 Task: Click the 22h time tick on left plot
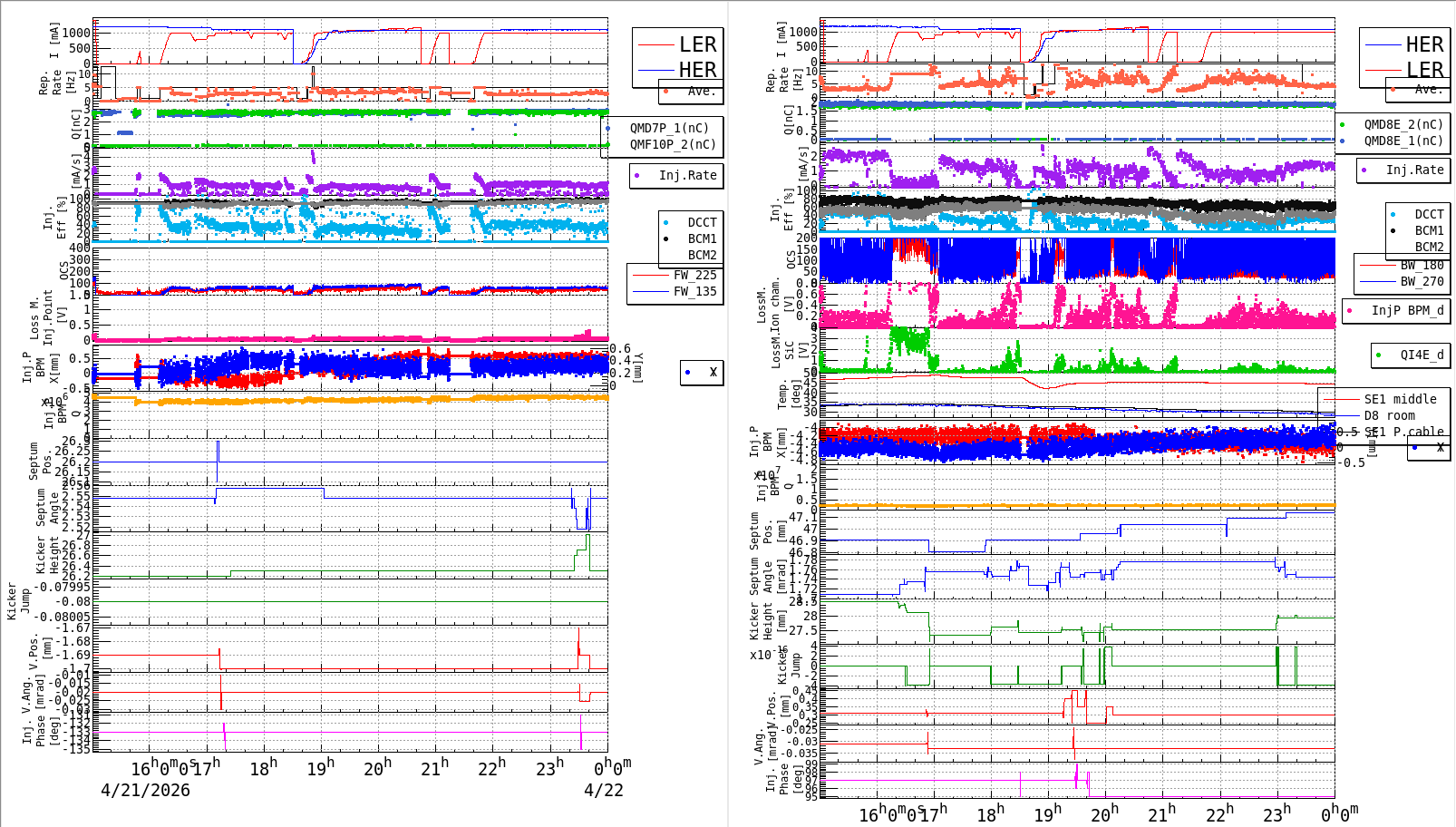tap(492, 767)
